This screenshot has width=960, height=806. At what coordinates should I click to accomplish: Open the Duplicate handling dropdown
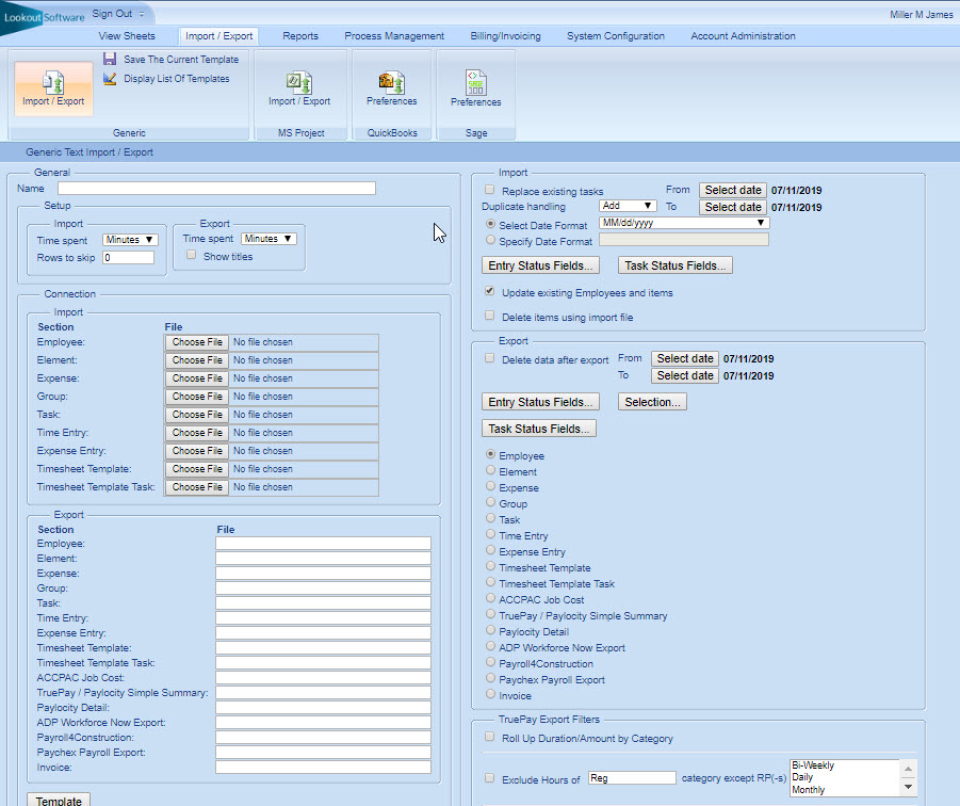click(629, 206)
